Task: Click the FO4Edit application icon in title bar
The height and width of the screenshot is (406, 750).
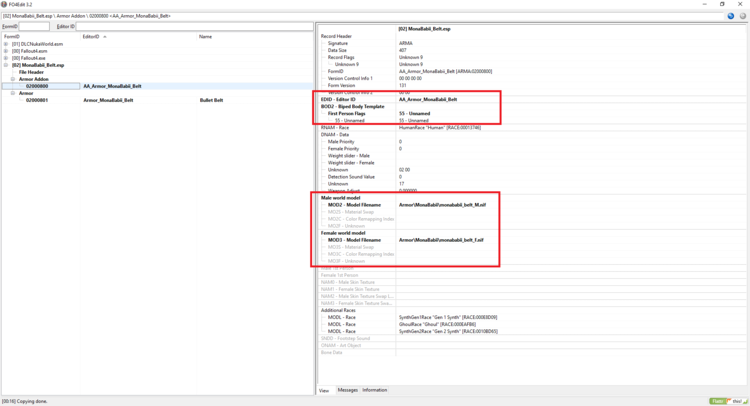Action: point(4,4)
